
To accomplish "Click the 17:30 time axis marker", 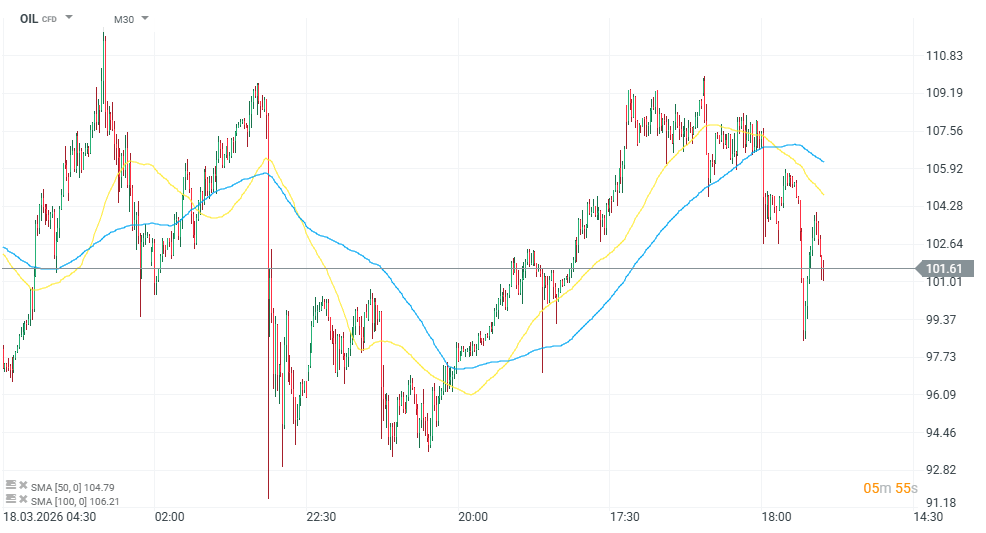I will (624, 517).
